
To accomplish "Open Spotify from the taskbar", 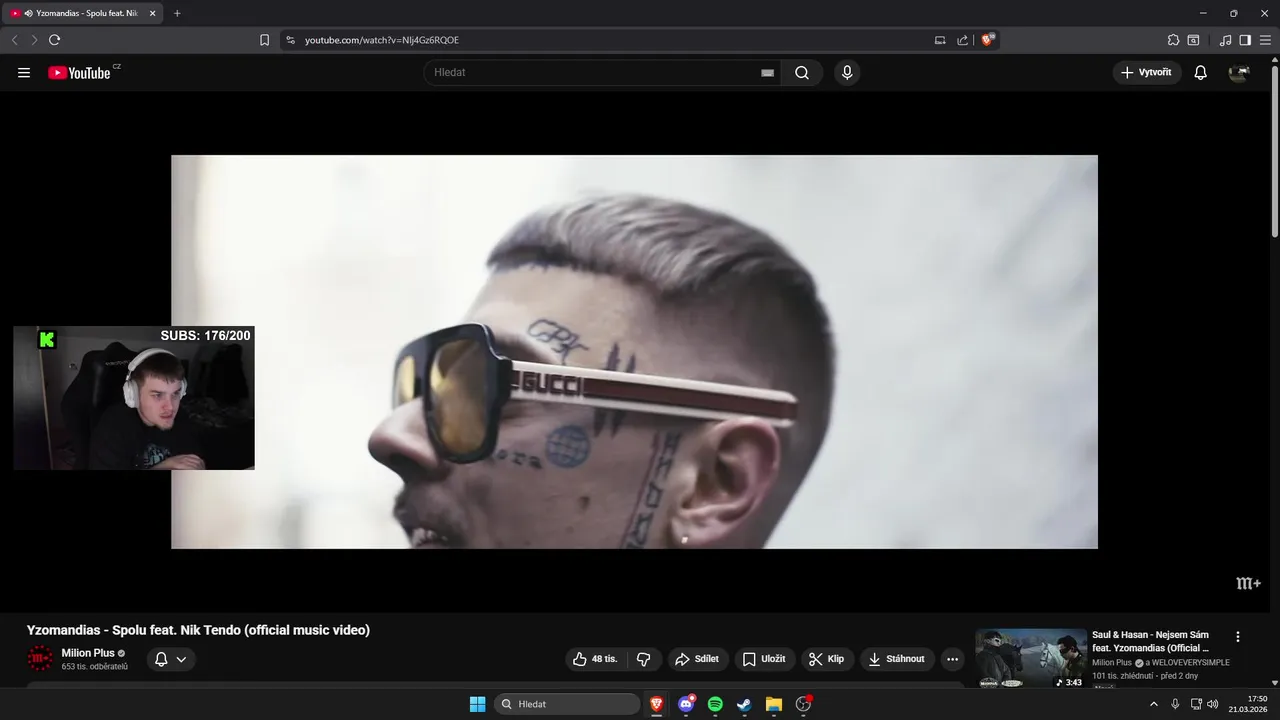I will click(x=715, y=704).
